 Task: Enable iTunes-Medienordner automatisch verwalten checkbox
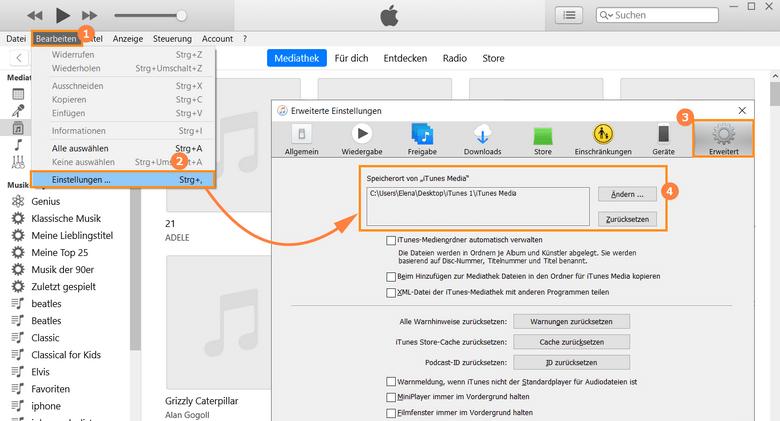[391, 240]
